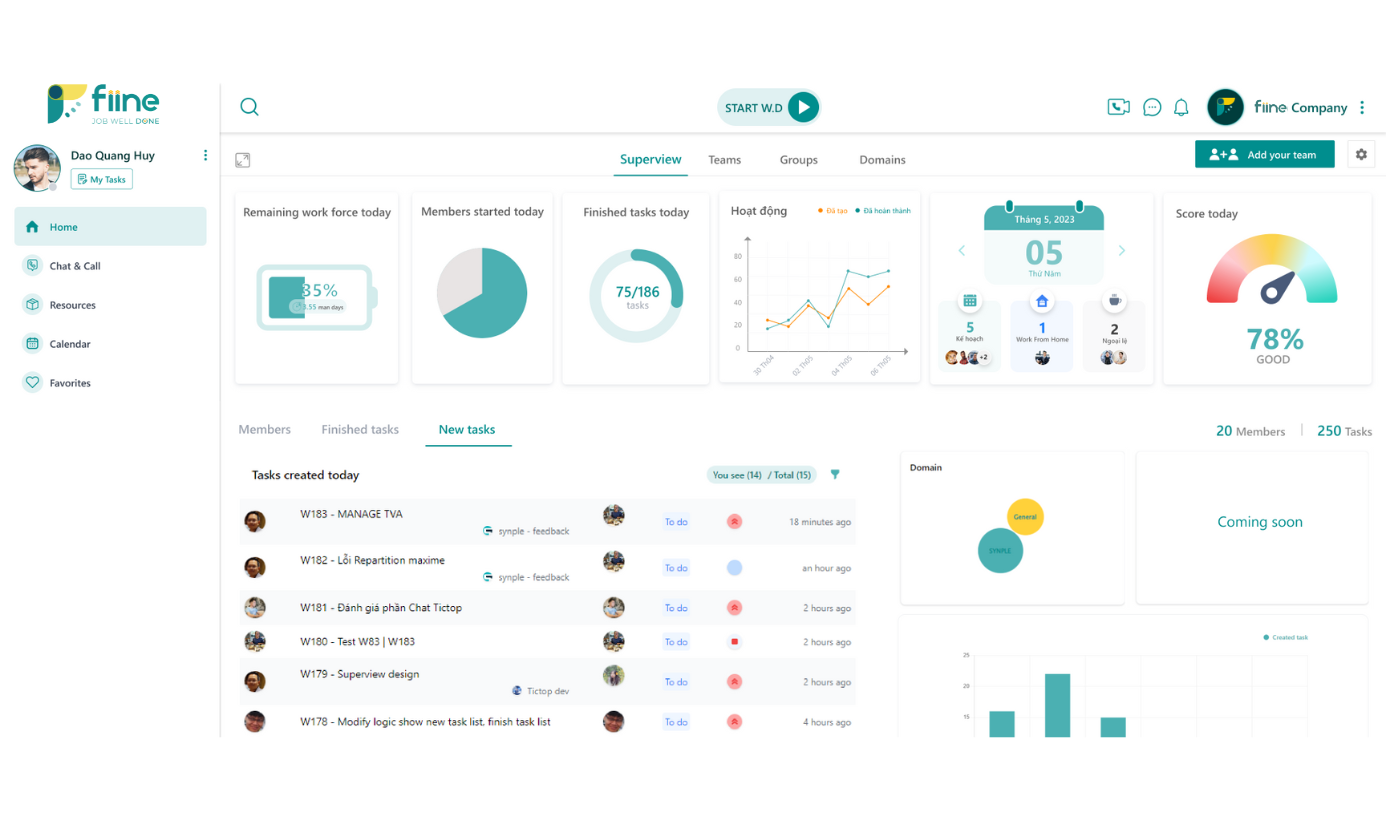Image resolution: width=1386 pixels, height=820 pixels.
Task: Click the task filter funnel icon
Action: coord(835,475)
